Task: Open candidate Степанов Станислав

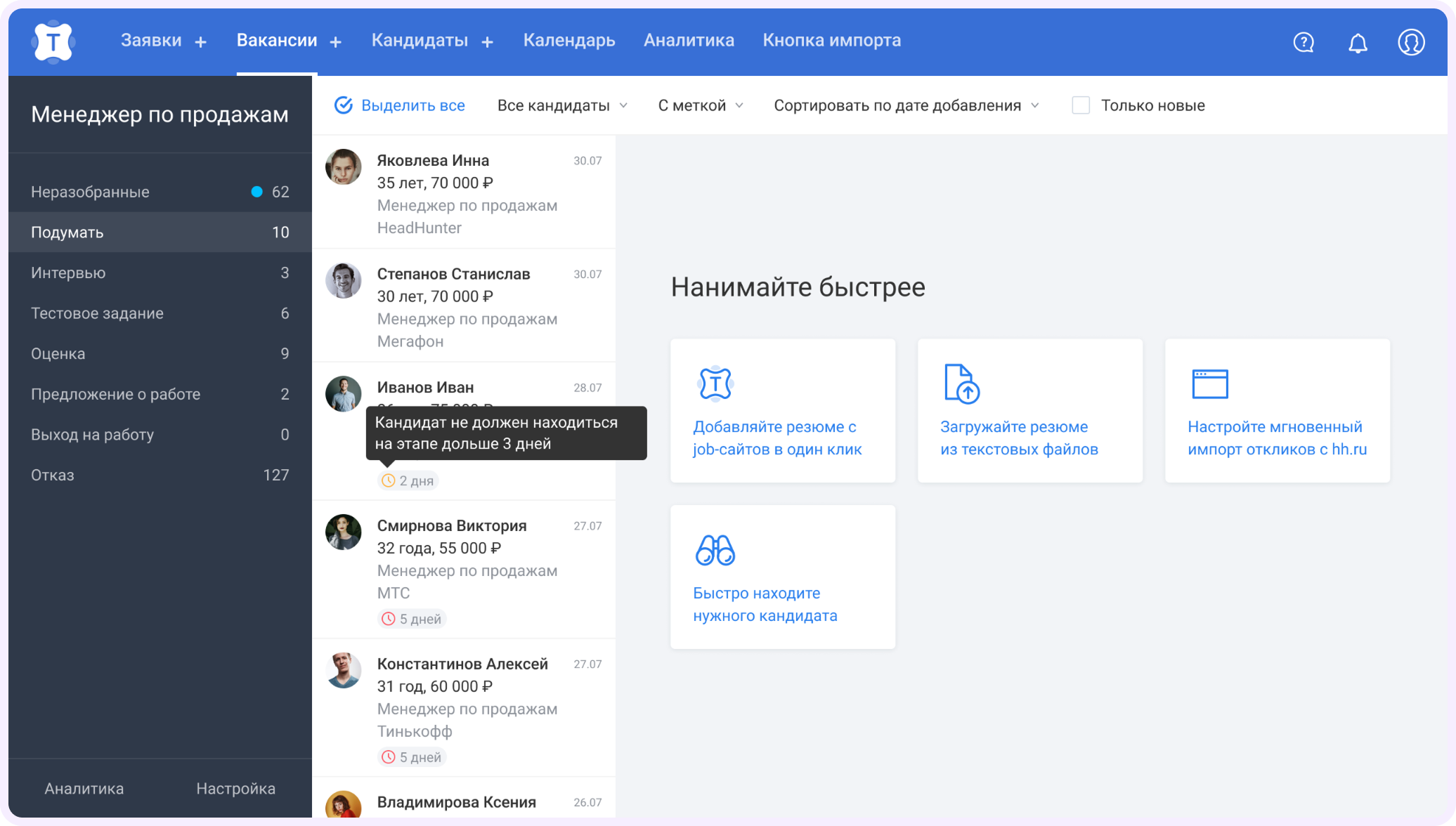Action: [464, 306]
